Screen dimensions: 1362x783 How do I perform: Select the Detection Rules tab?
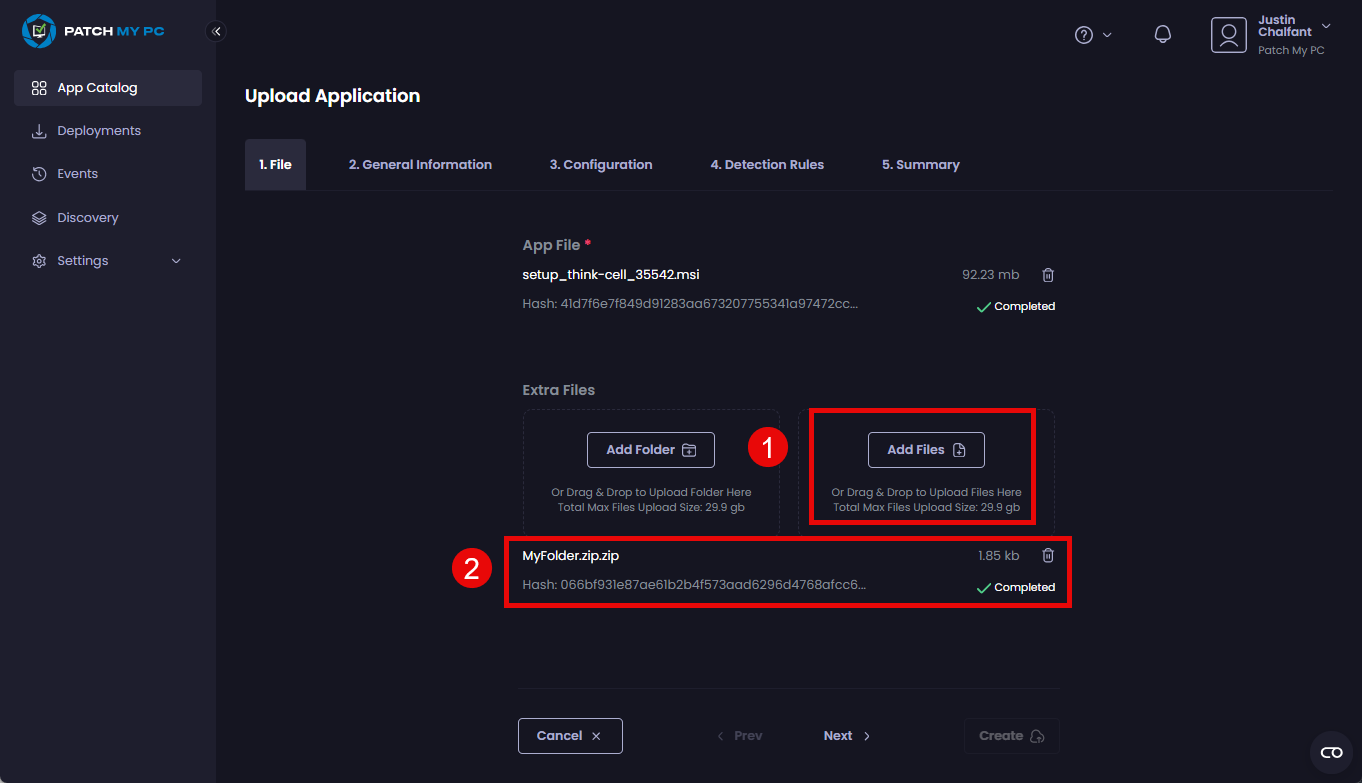767,165
